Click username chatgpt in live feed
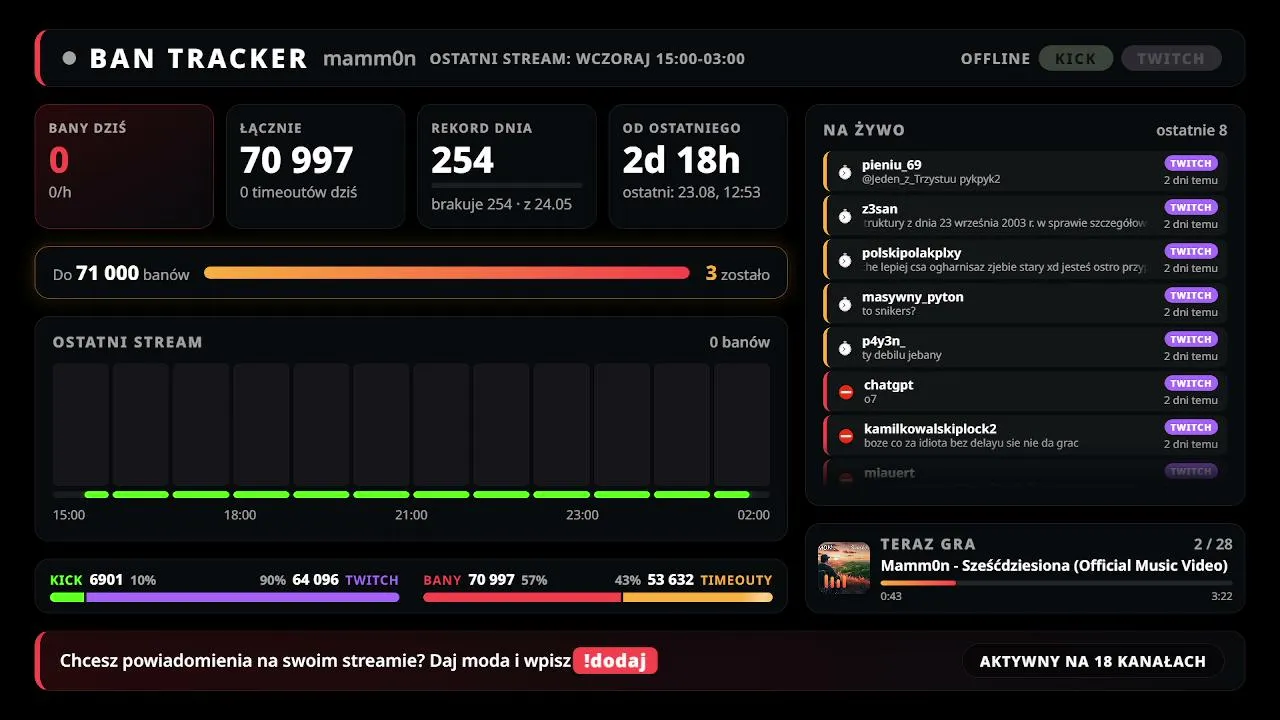Screen dimensions: 1280x720 (889, 384)
